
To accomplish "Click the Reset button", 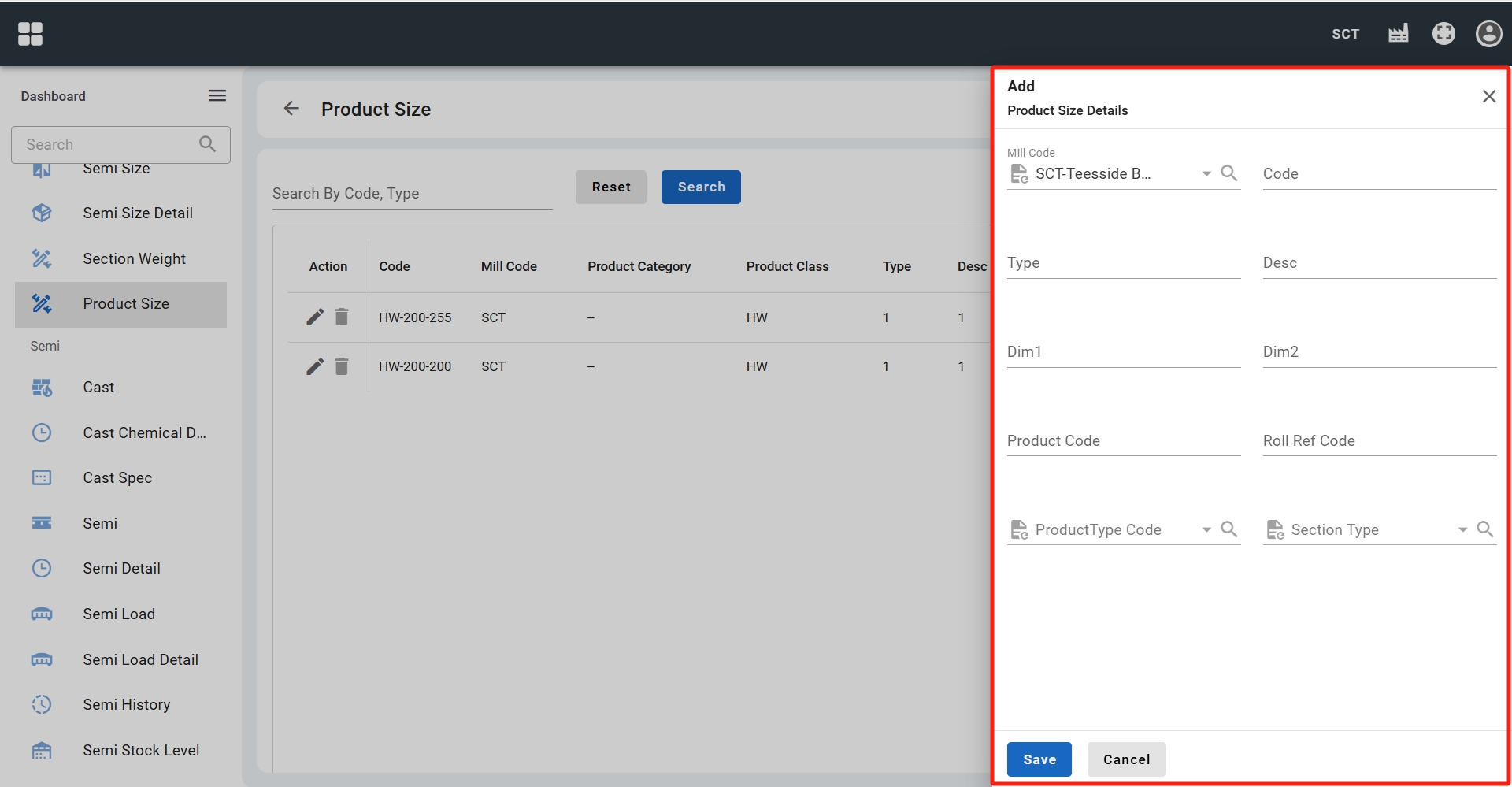I will (x=611, y=187).
